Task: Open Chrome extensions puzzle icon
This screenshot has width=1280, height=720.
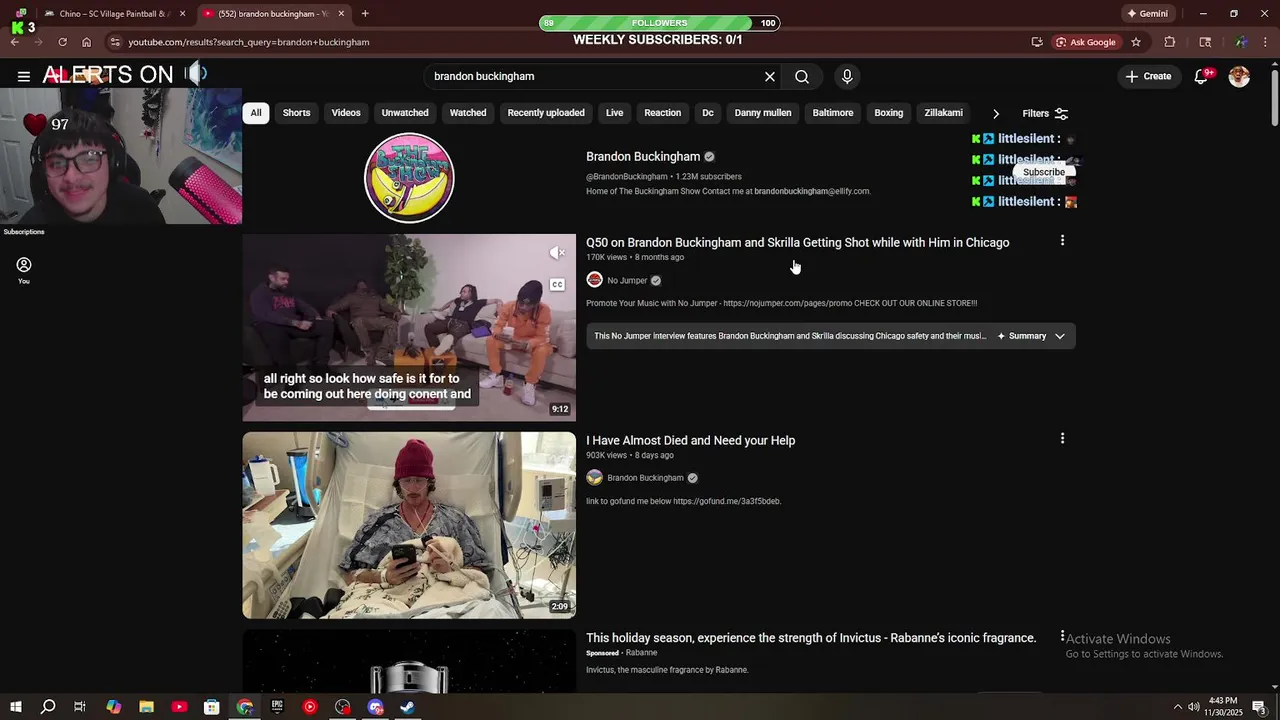Action: click(x=1170, y=42)
